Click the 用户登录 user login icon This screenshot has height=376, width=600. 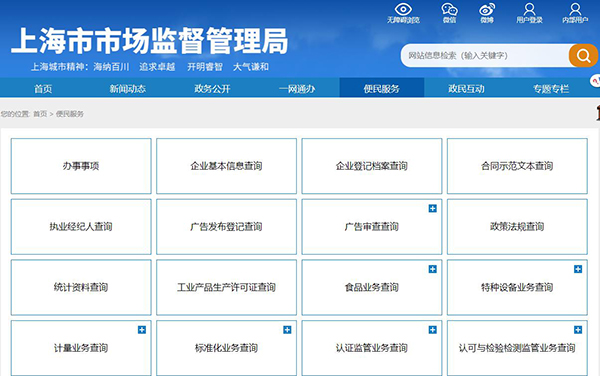pyautogui.click(x=530, y=9)
